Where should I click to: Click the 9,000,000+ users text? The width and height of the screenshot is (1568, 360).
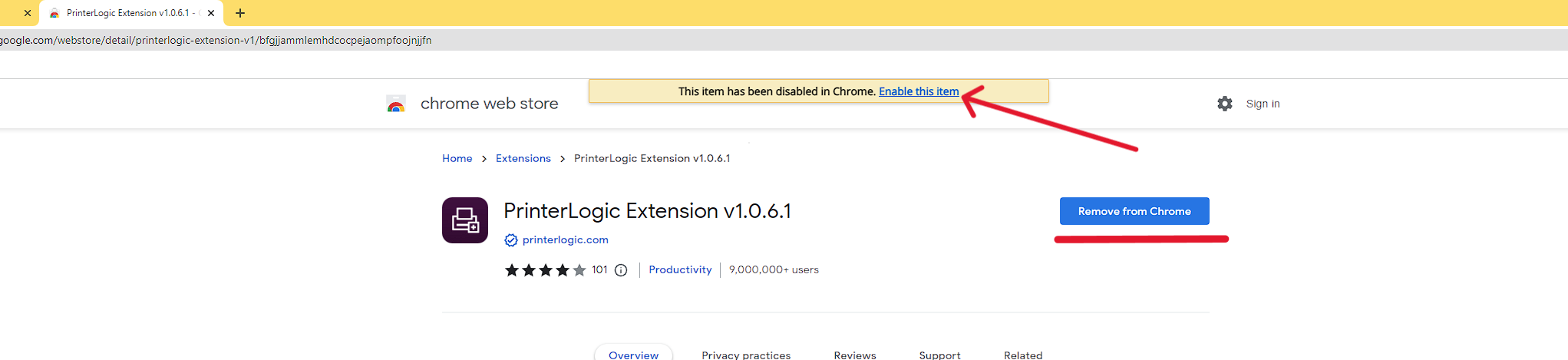click(774, 269)
